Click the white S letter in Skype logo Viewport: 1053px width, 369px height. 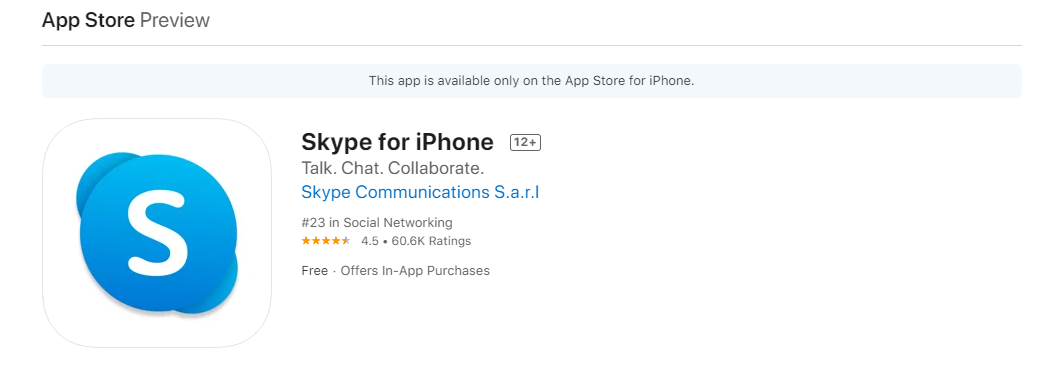(x=158, y=233)
